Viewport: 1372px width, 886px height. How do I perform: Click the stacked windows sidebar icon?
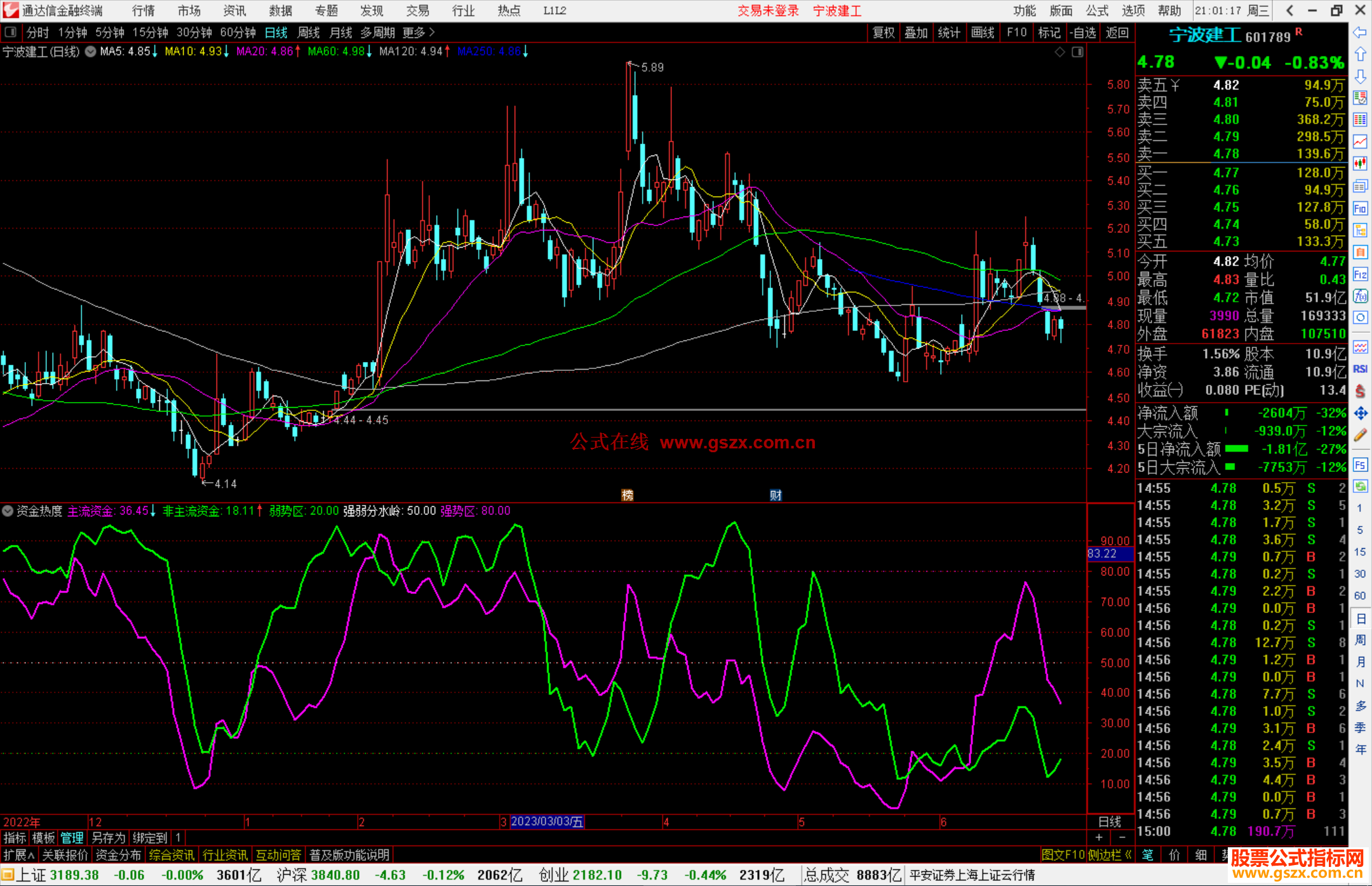tap(1360, 186)
